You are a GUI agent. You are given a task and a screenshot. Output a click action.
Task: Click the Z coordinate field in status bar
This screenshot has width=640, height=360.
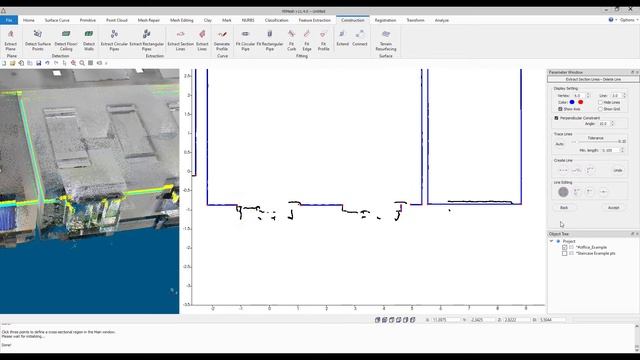pyautogui.click(x=517, y=320)
